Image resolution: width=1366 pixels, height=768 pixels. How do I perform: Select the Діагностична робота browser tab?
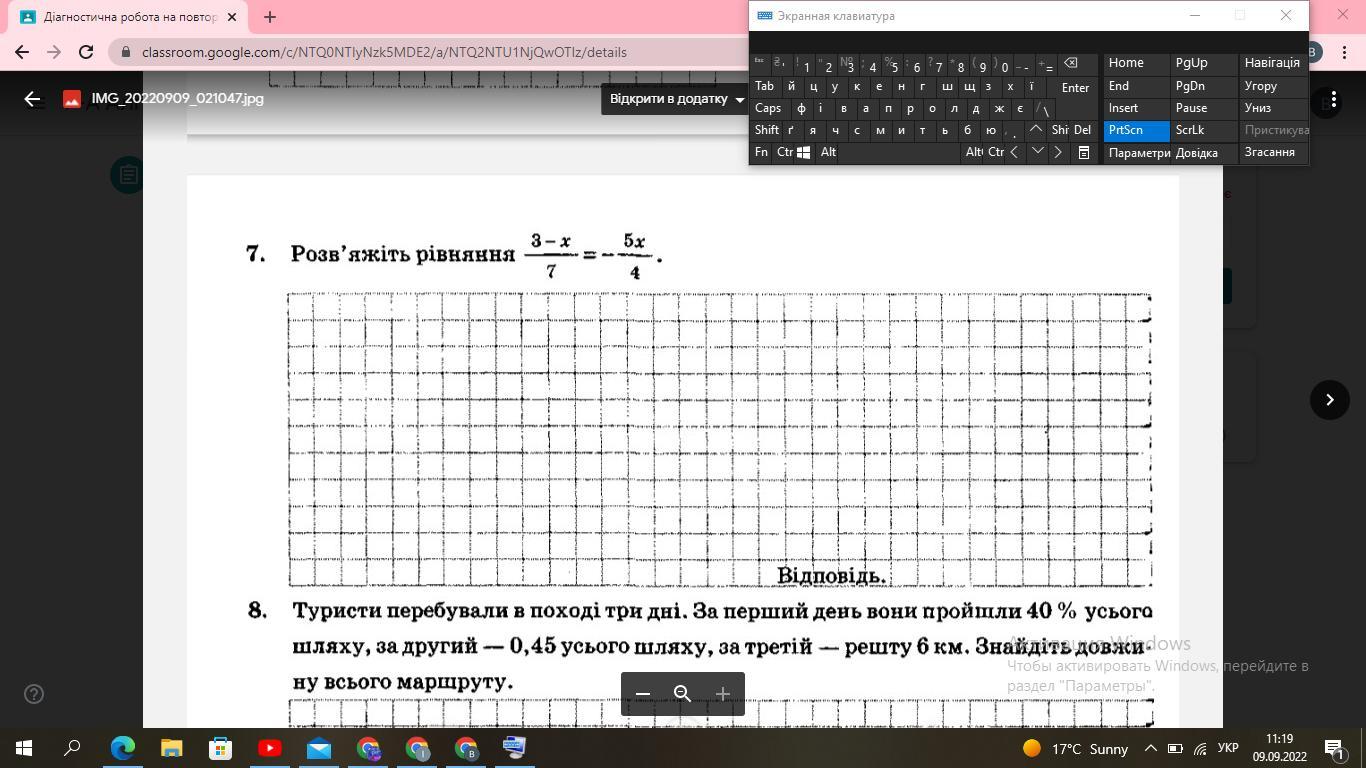click(x=130, y=17)
